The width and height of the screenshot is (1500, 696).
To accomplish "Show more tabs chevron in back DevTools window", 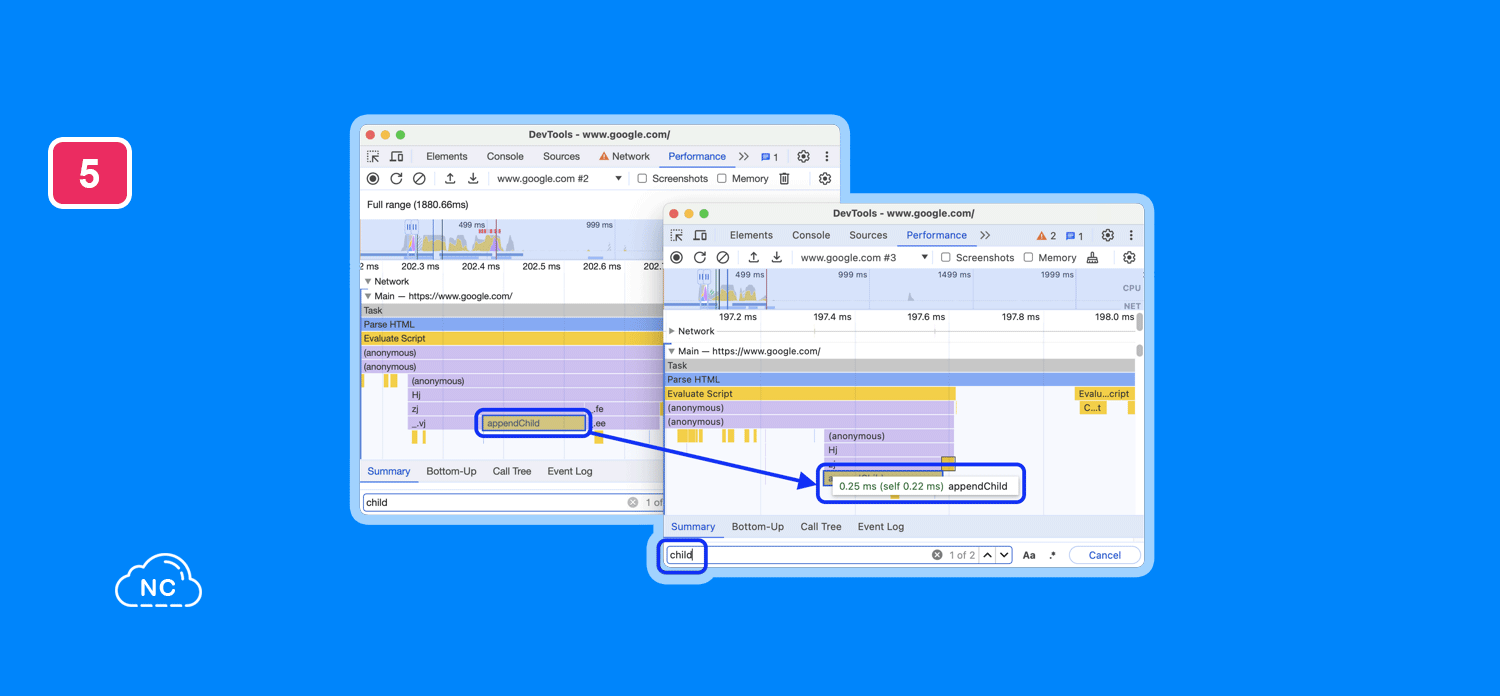I will 744,157.
